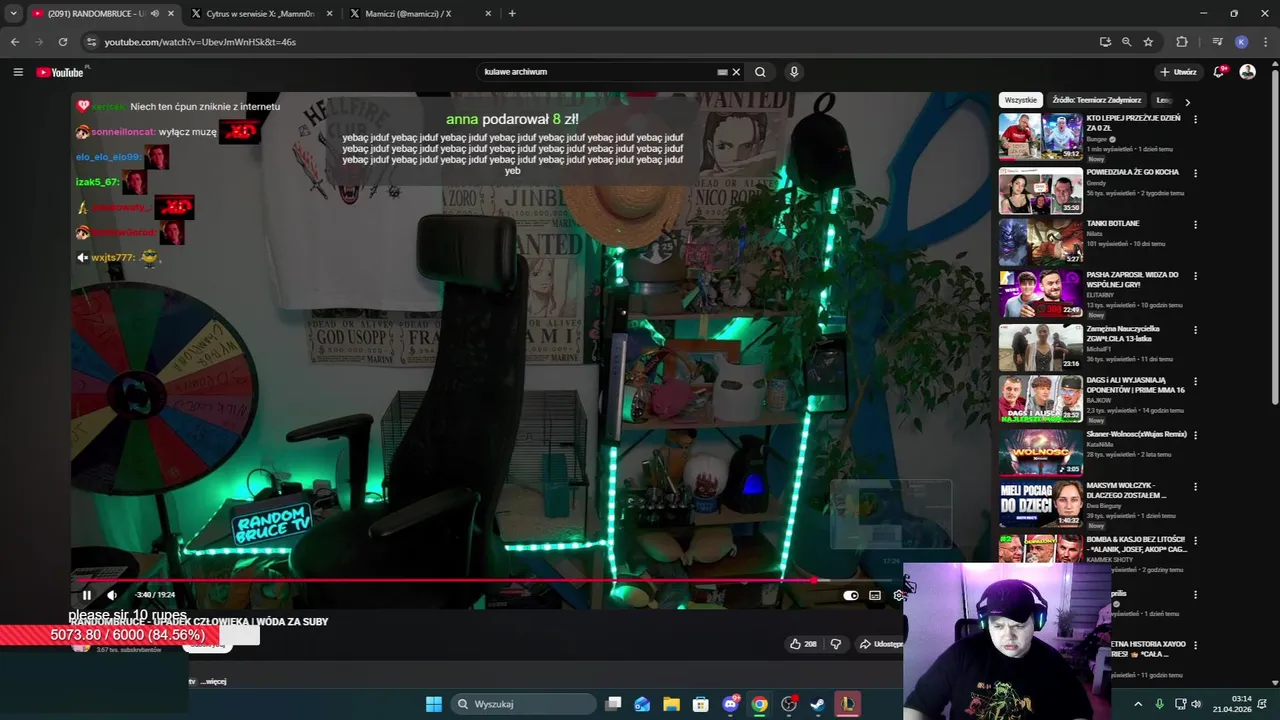
Task: Share the video via Udostępnij
Action: click(x=880, y=644)
